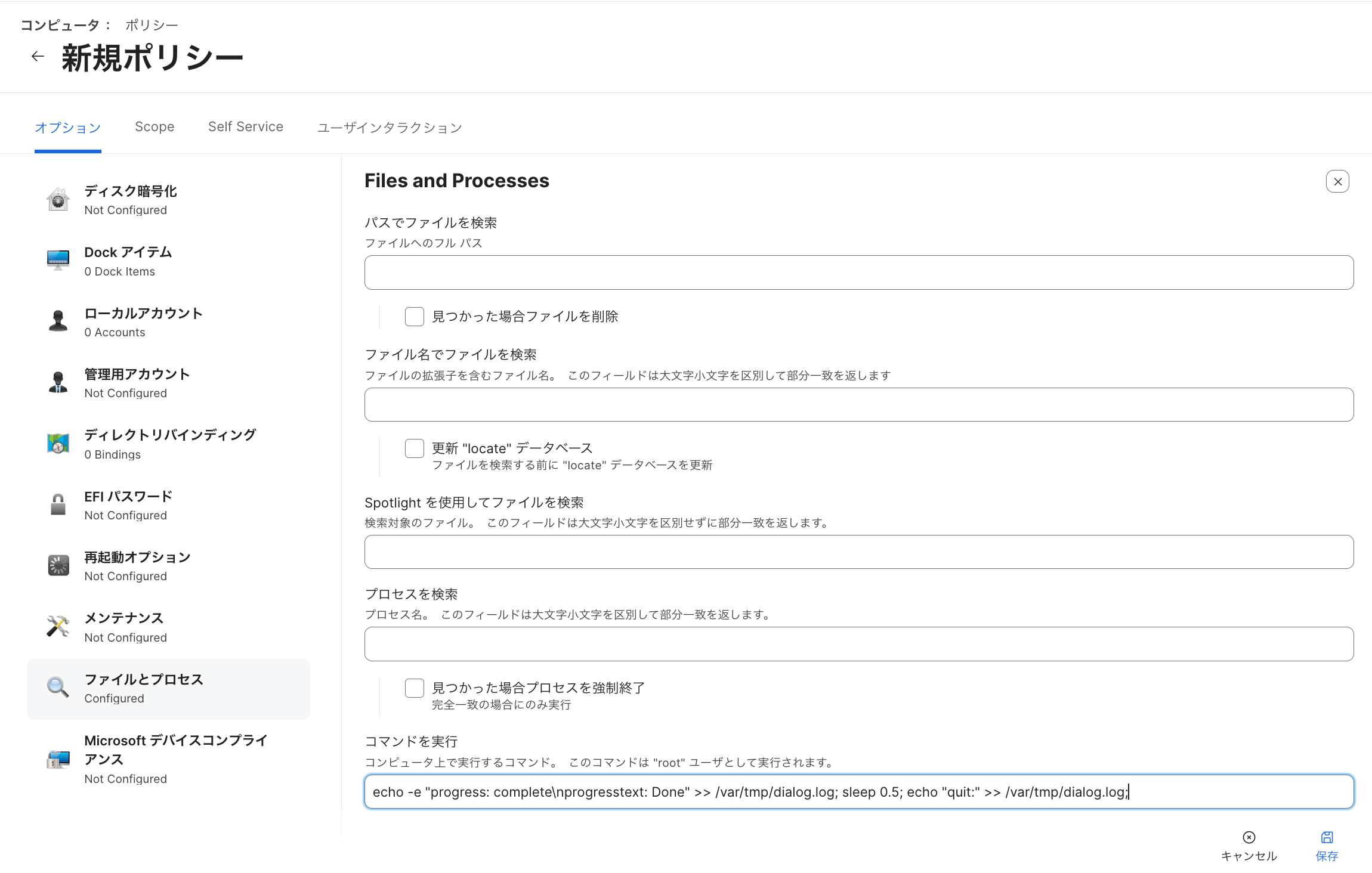Click the ファイルとプロセス magnifier icon
Viewport: 1372px width, 873px height.
point(58,688)
